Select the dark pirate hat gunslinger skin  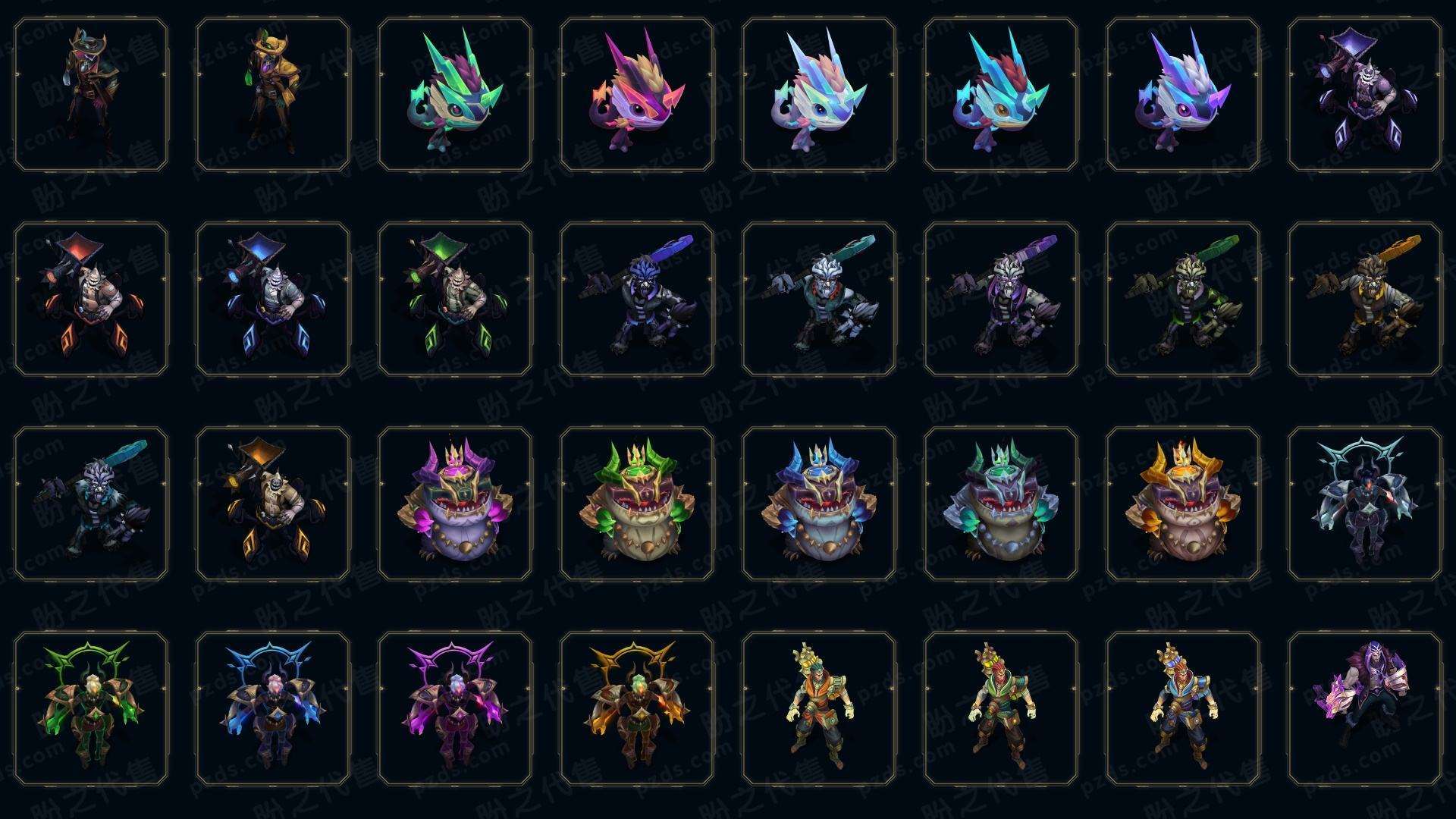(x=91, y=95)
